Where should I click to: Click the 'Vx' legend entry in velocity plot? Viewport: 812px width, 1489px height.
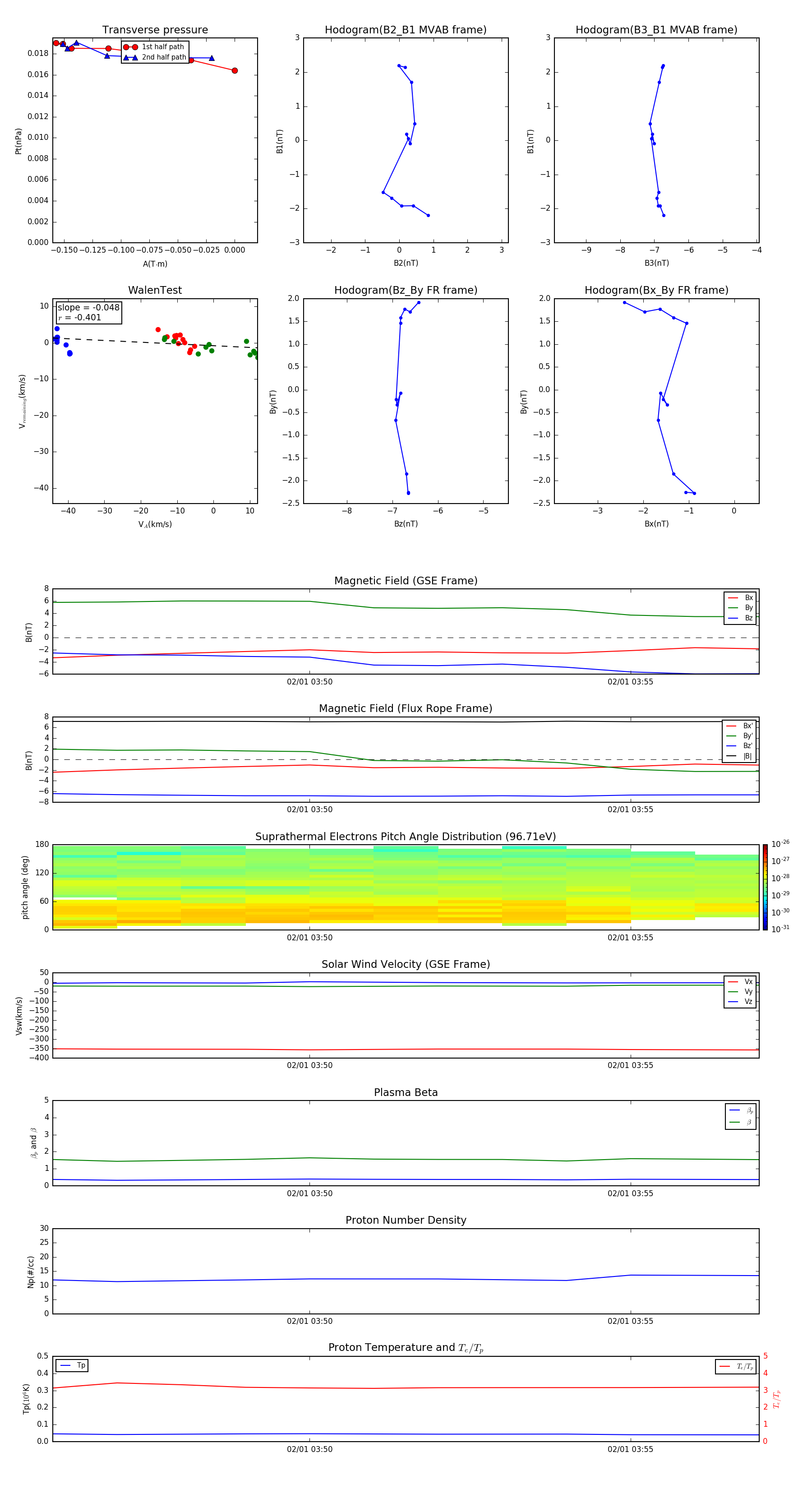point(740,981)
